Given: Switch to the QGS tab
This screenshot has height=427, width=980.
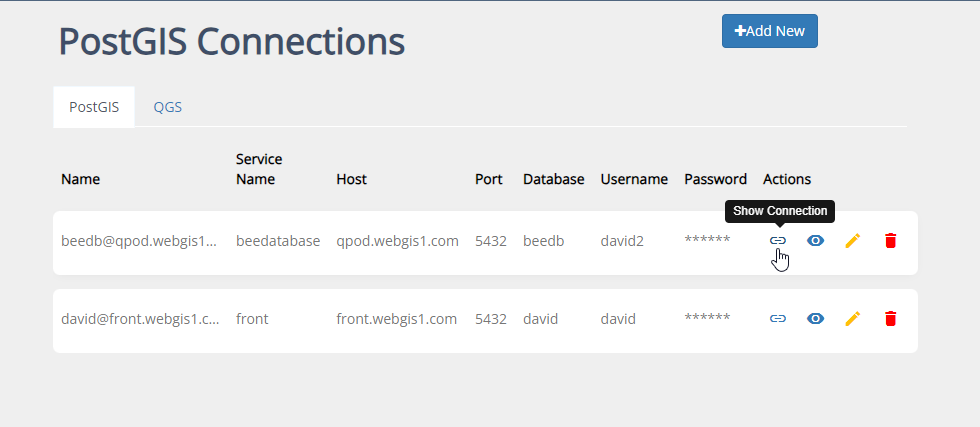Looking at the screenshot, I should pos(167,107).
